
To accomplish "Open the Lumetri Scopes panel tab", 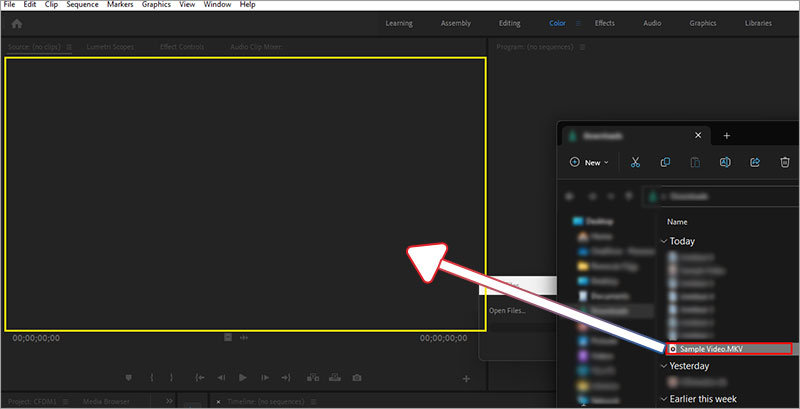I will coord(110,47).
